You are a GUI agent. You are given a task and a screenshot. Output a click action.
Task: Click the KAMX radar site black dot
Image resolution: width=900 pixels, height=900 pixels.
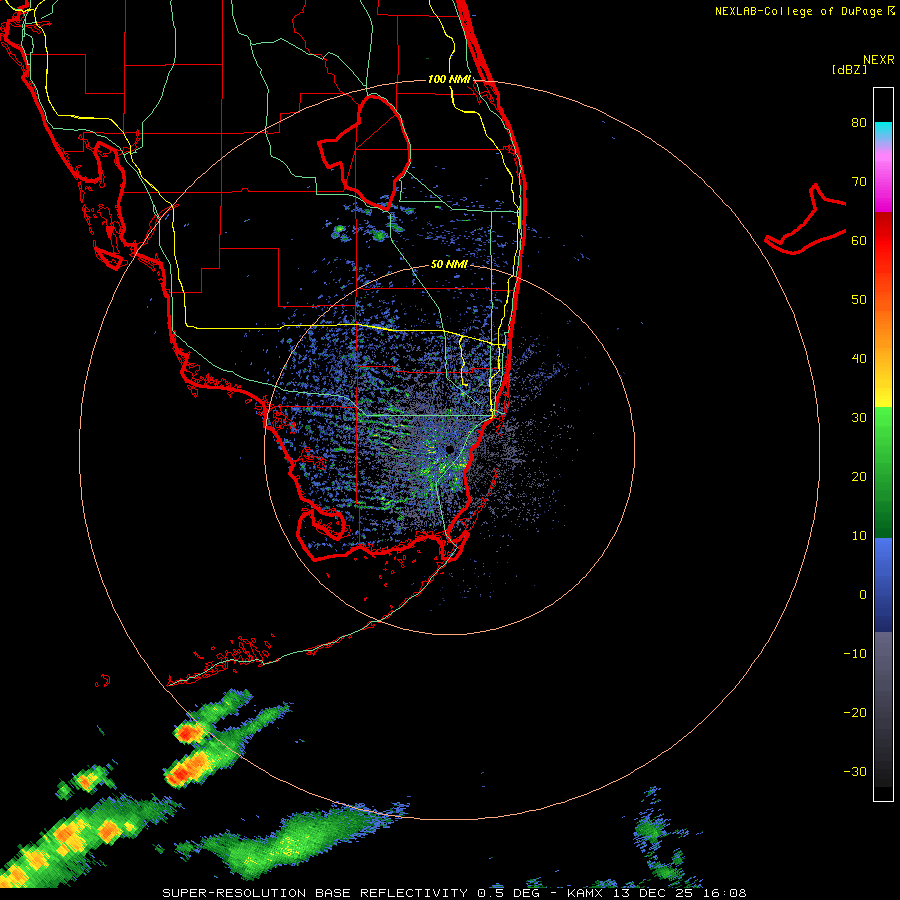pos(449,449)
